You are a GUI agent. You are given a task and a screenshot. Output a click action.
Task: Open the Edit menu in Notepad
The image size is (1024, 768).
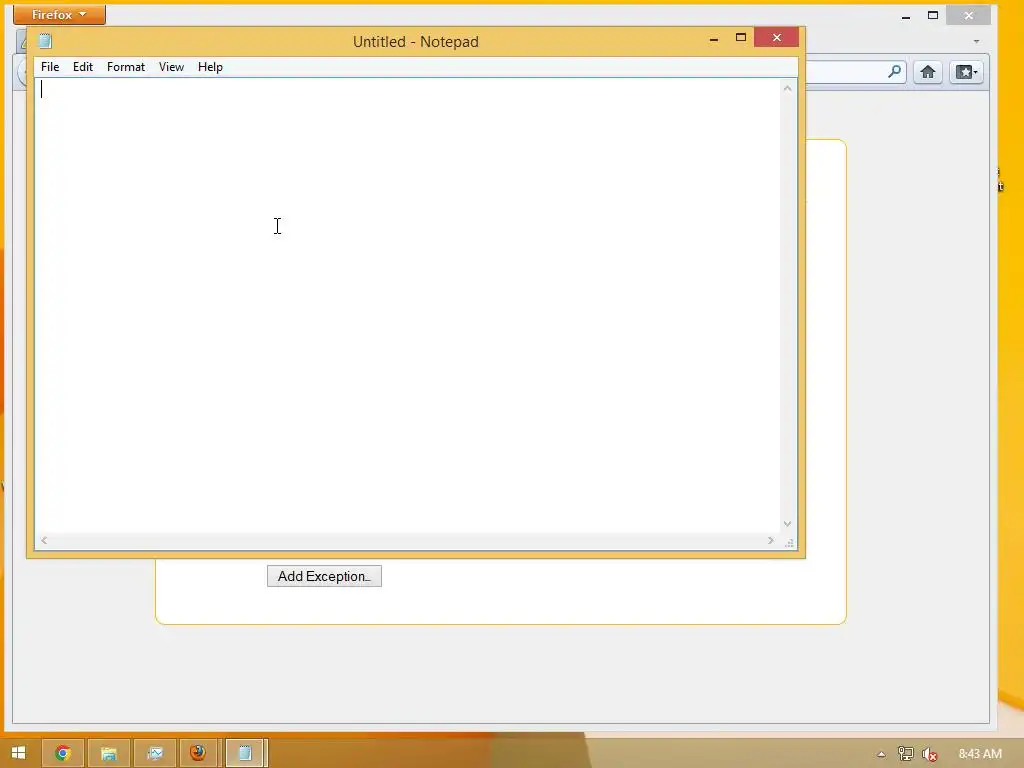pos(82,67)
